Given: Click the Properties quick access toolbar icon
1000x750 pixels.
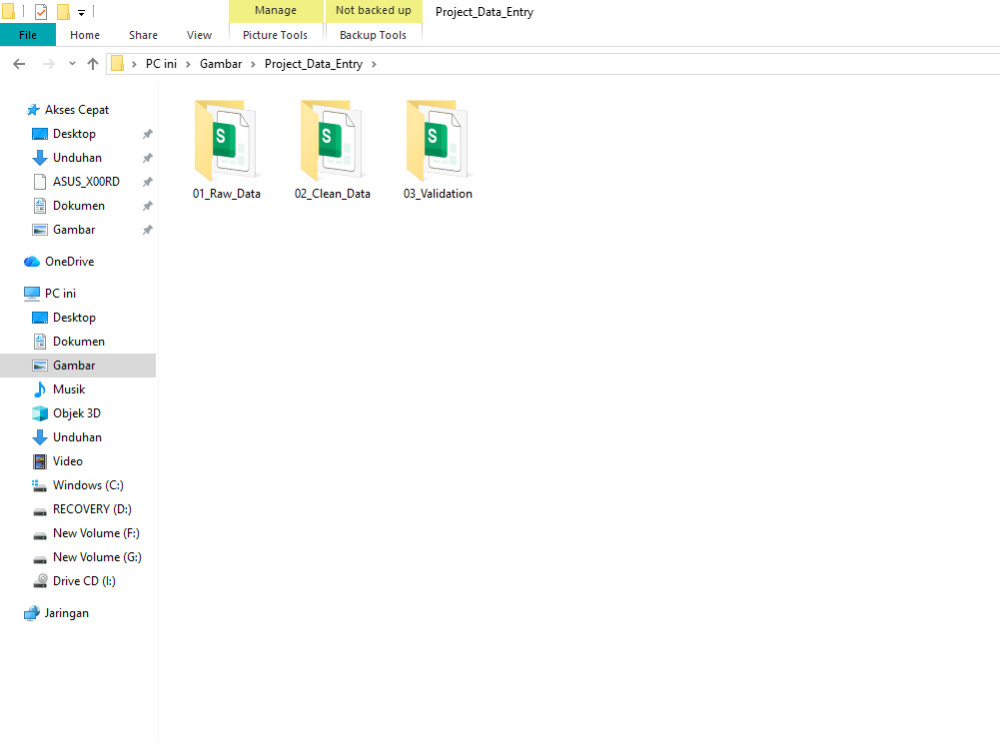Looking at the screenshot, I should pos(41,11).
